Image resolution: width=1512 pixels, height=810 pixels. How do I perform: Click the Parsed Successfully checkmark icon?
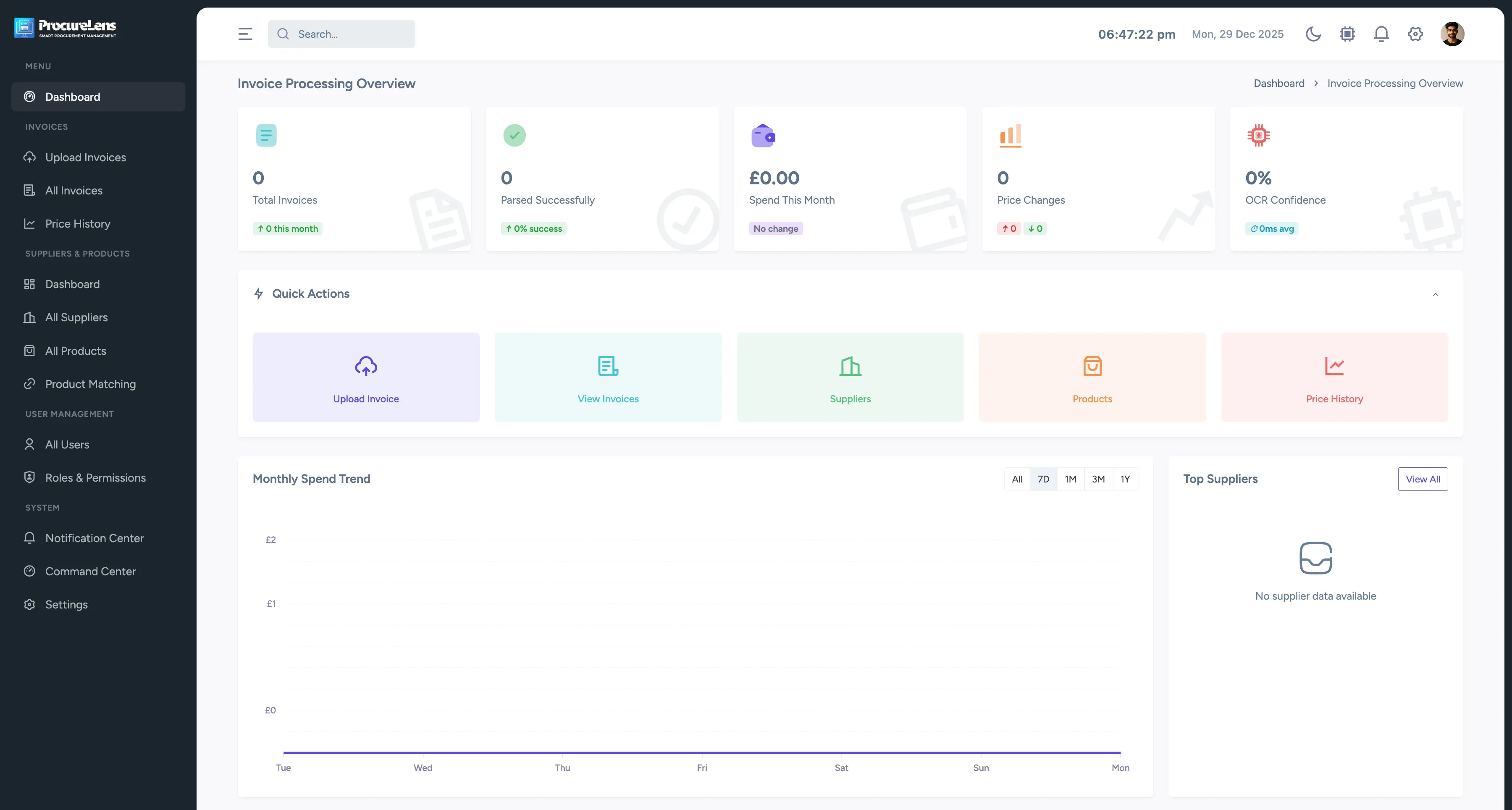click(x=514, y=136)
